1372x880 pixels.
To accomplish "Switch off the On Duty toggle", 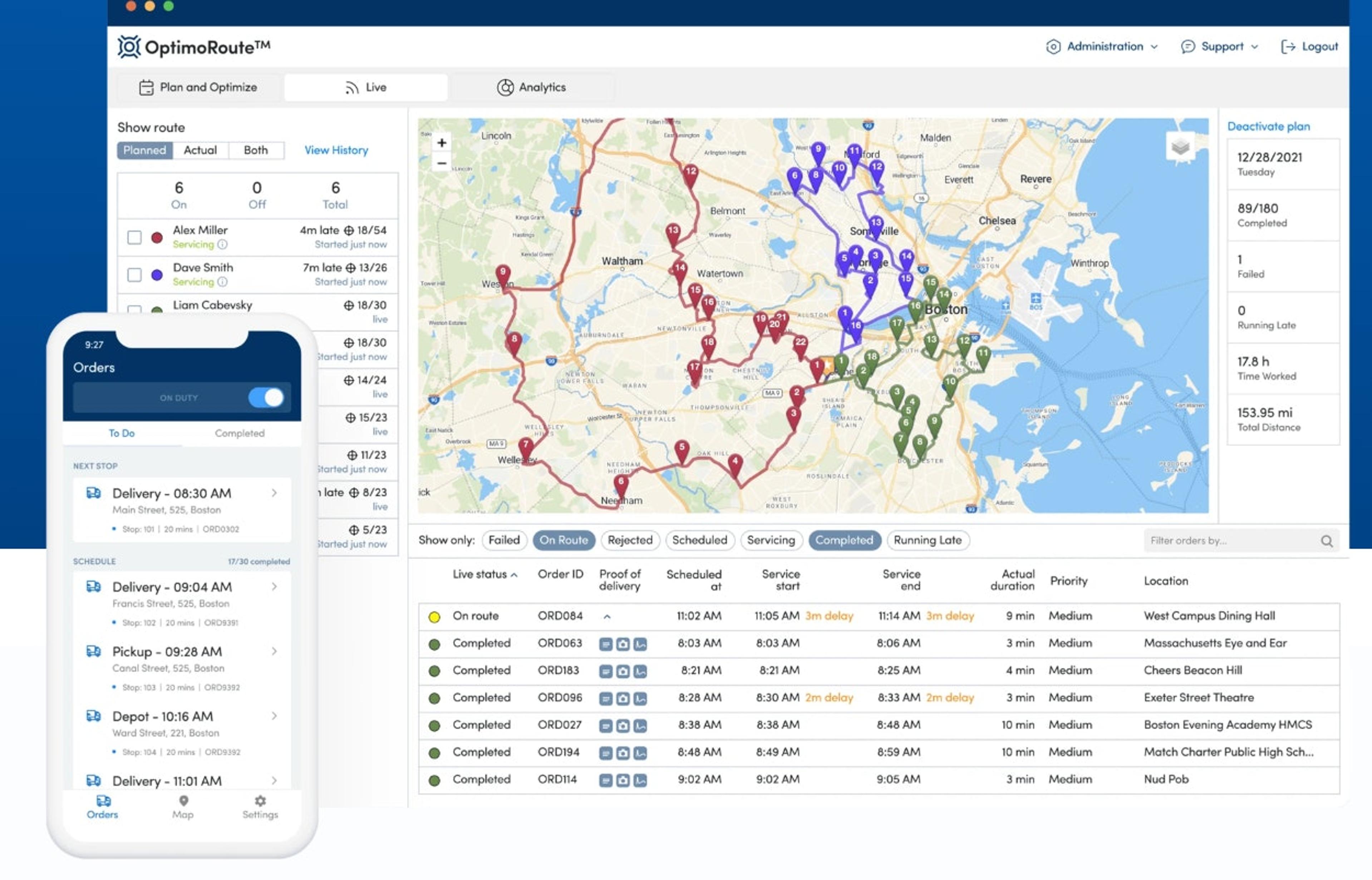I will [266, 398].
